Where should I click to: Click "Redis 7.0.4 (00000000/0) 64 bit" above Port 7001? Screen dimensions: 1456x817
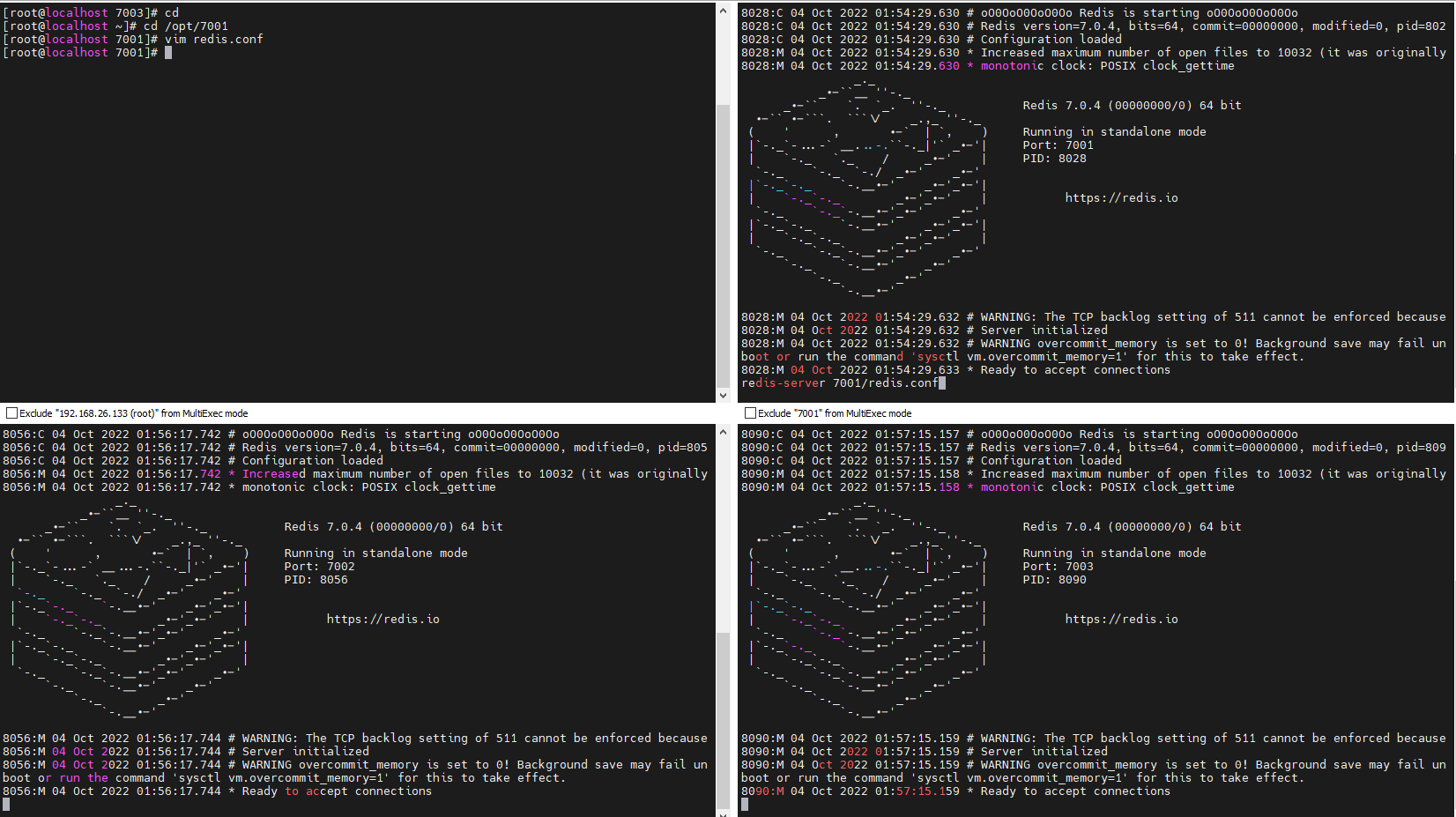(1132, 106)
